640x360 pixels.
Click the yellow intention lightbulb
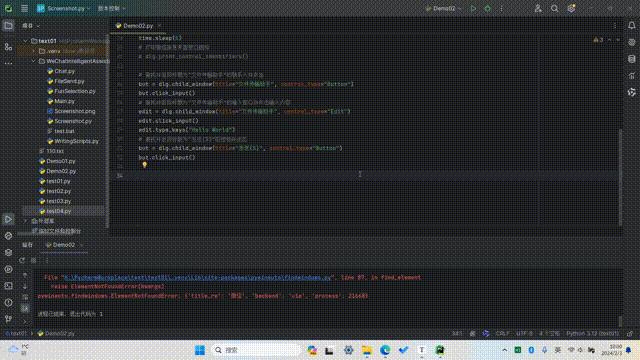click(x=144, y=164)
